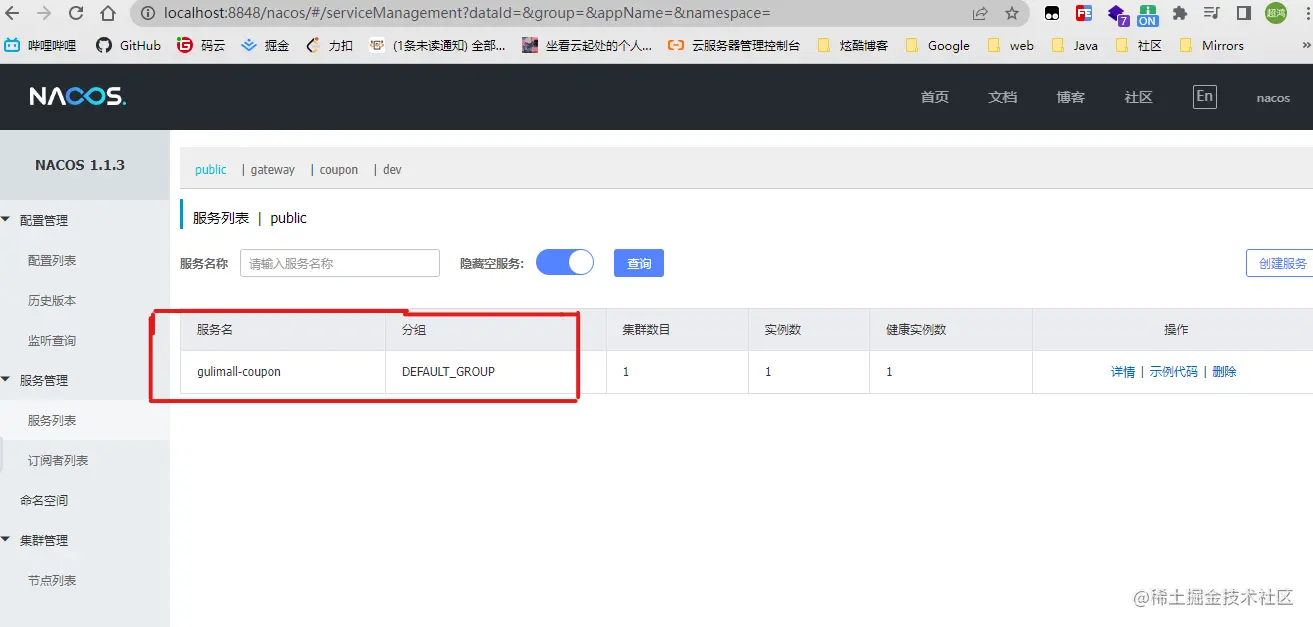Select the public namespace tab
This screenshot has width=1313, height=627.
[210, 170]
